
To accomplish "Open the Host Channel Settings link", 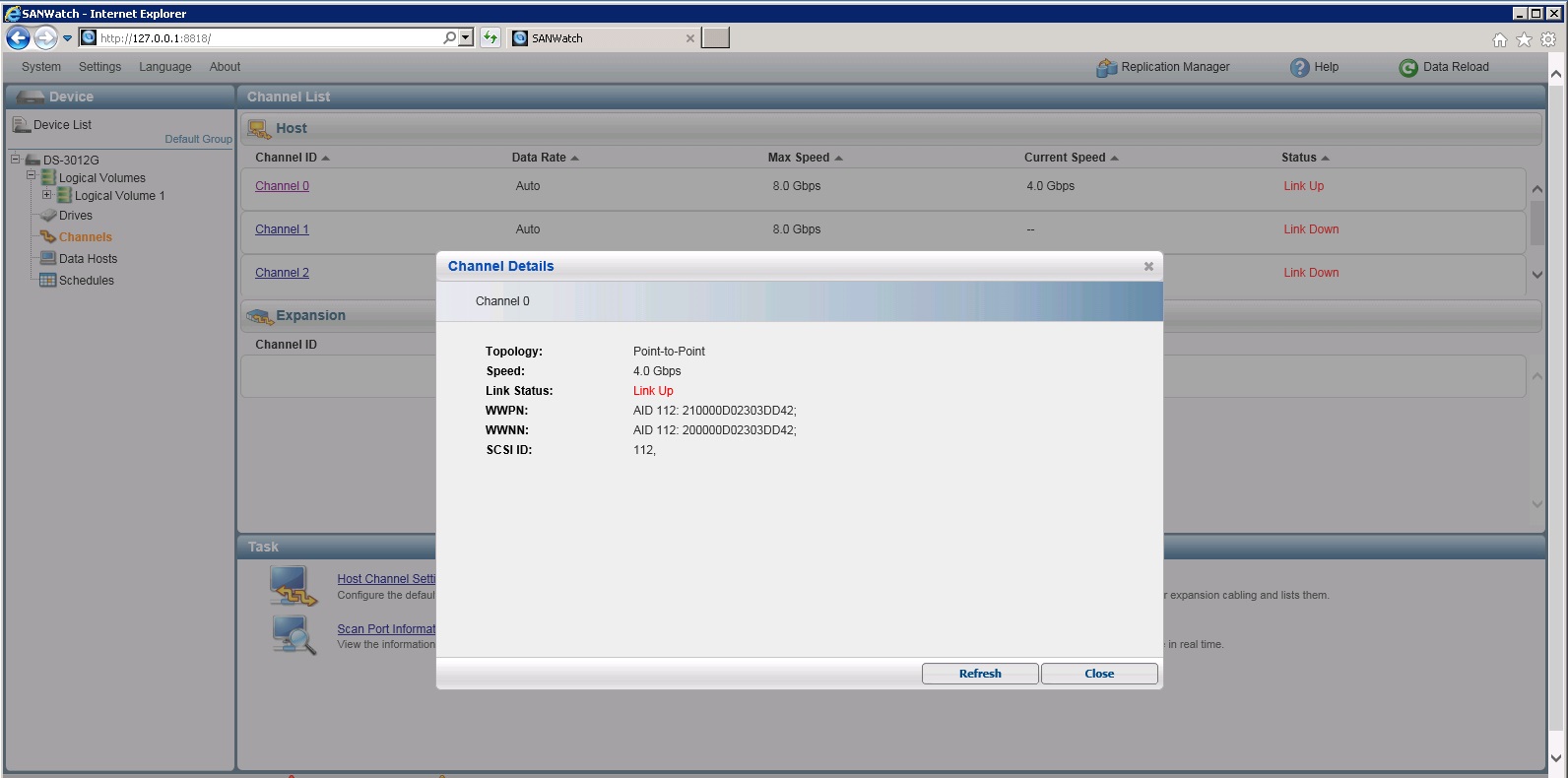I will [386, 579].
